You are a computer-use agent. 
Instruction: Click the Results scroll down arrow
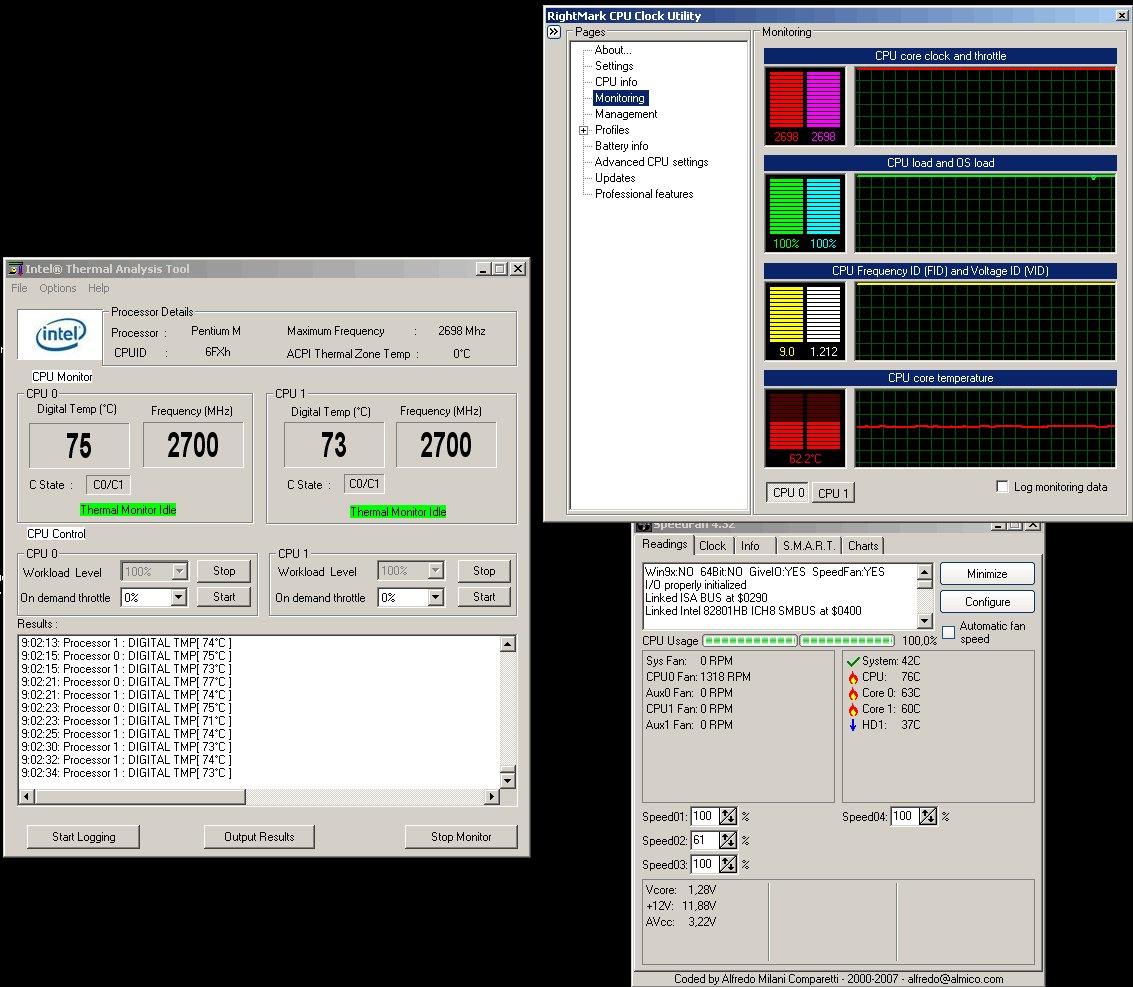pos(508,780)
